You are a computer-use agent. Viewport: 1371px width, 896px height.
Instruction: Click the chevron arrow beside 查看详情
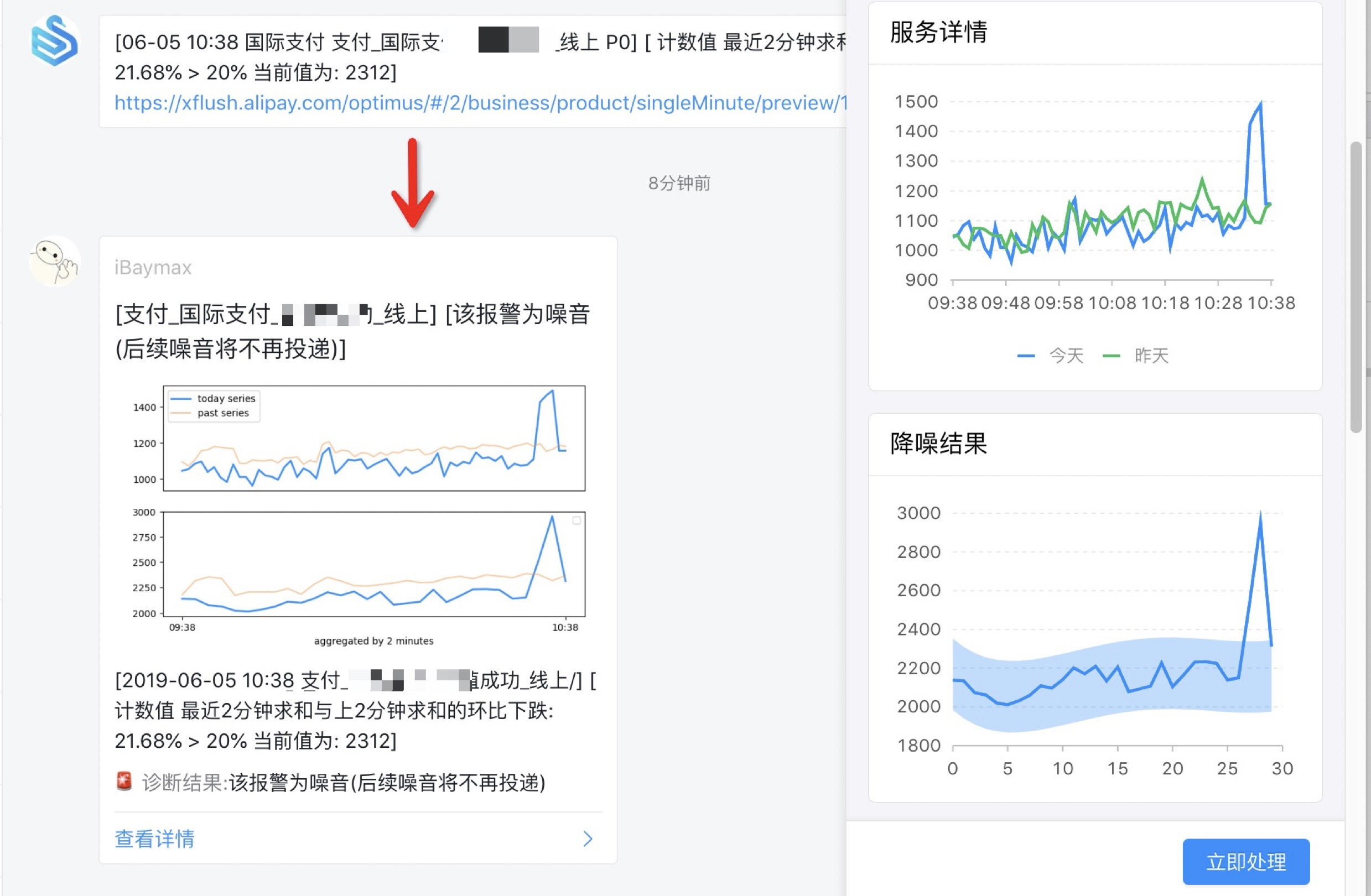[588, 839]
